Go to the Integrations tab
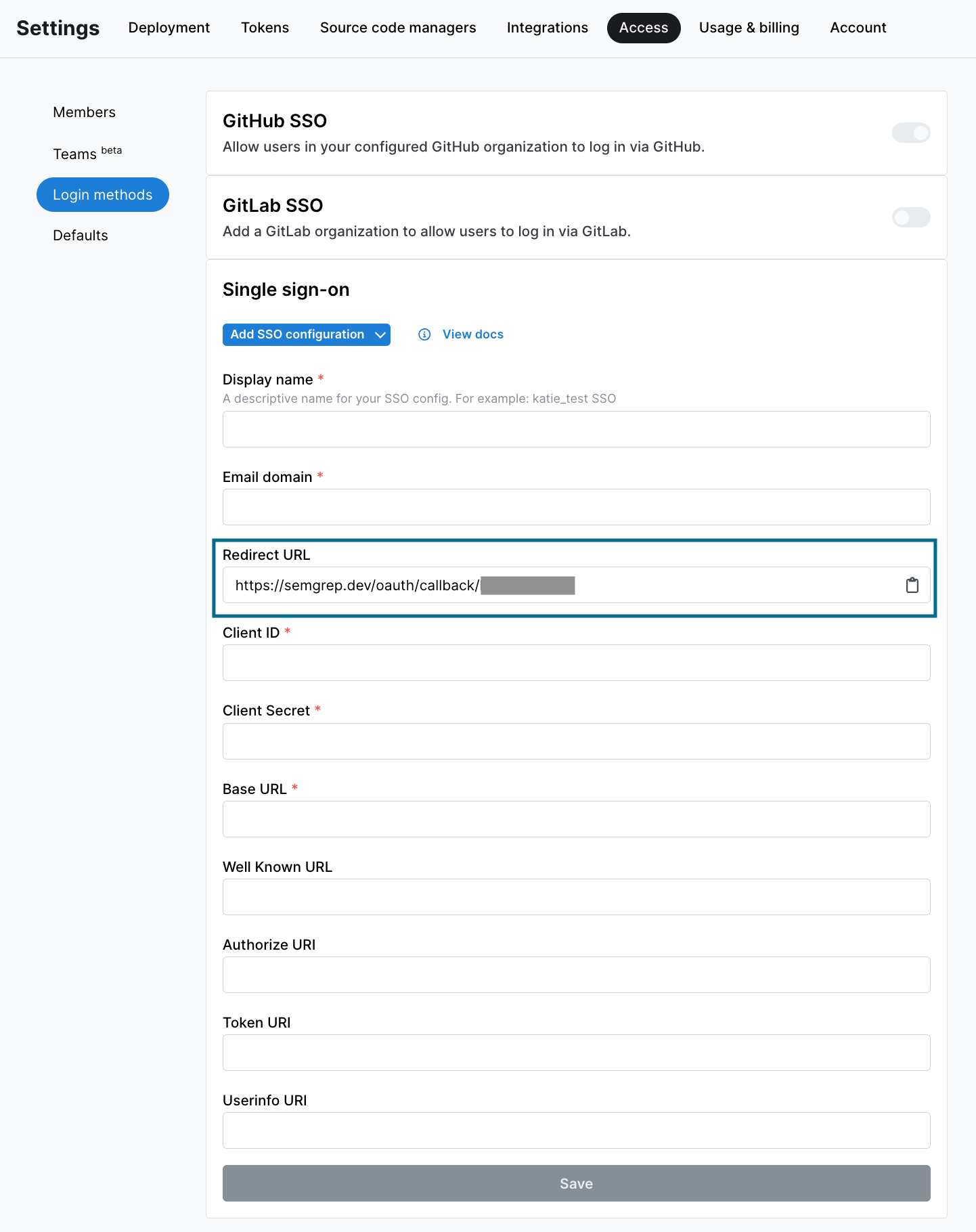 pos(547,28)
